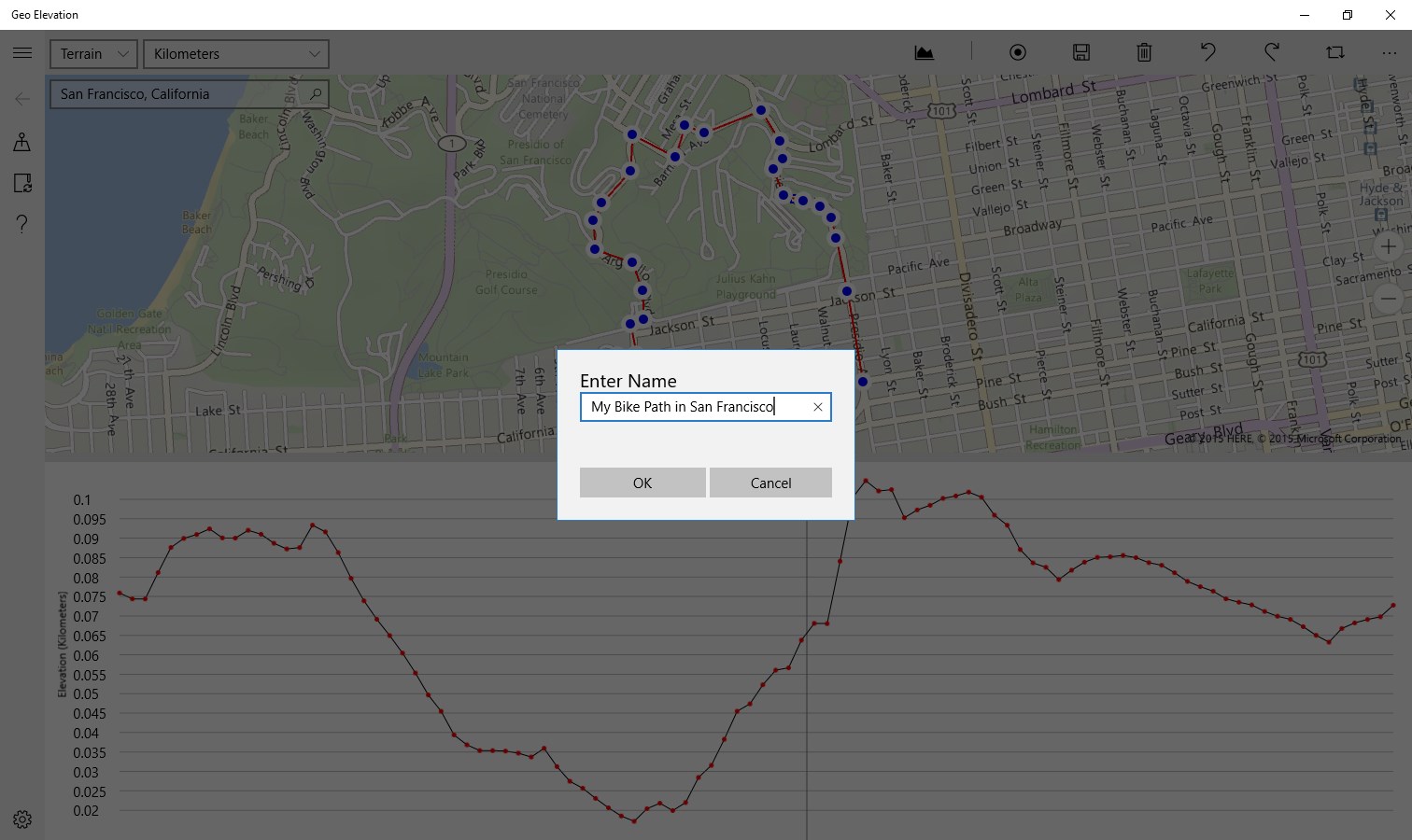
Task: Confirm the route name by clicking OK
Action: 642,483
